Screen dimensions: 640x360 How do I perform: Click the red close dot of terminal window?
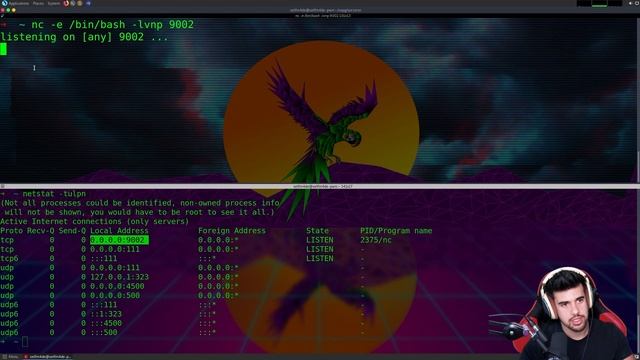coord(2,10)
